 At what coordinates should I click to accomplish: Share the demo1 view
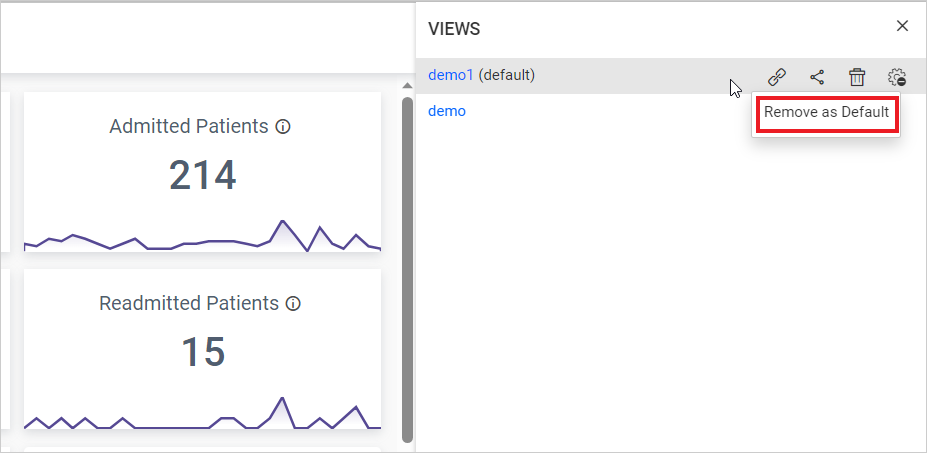pos(817,77)
